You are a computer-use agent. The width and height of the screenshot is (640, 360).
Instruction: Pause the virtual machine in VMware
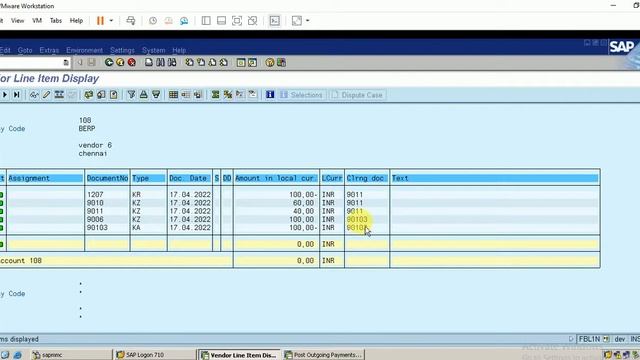point(100,20)
